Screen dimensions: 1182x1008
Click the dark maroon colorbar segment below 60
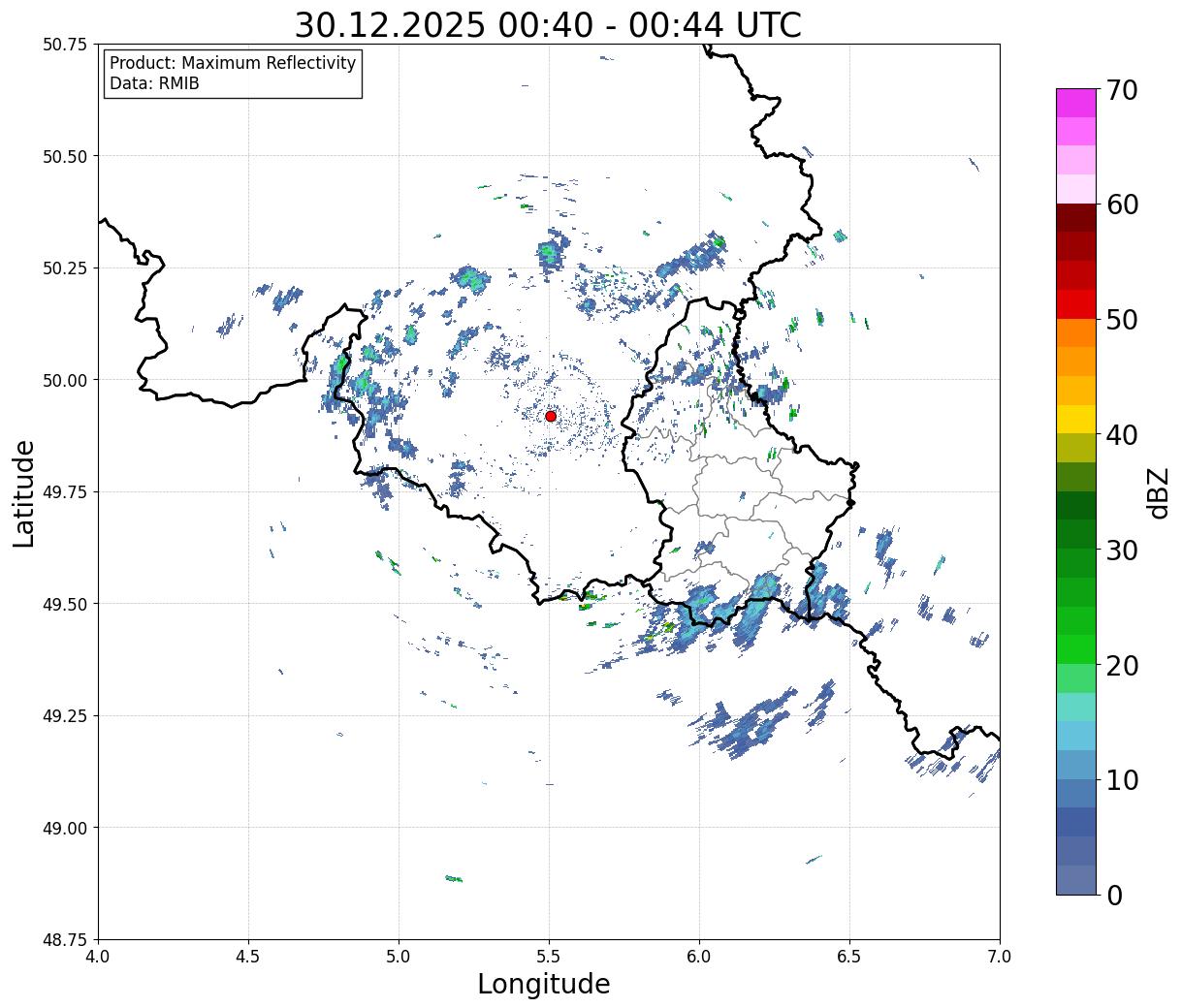pos(1076,218)
